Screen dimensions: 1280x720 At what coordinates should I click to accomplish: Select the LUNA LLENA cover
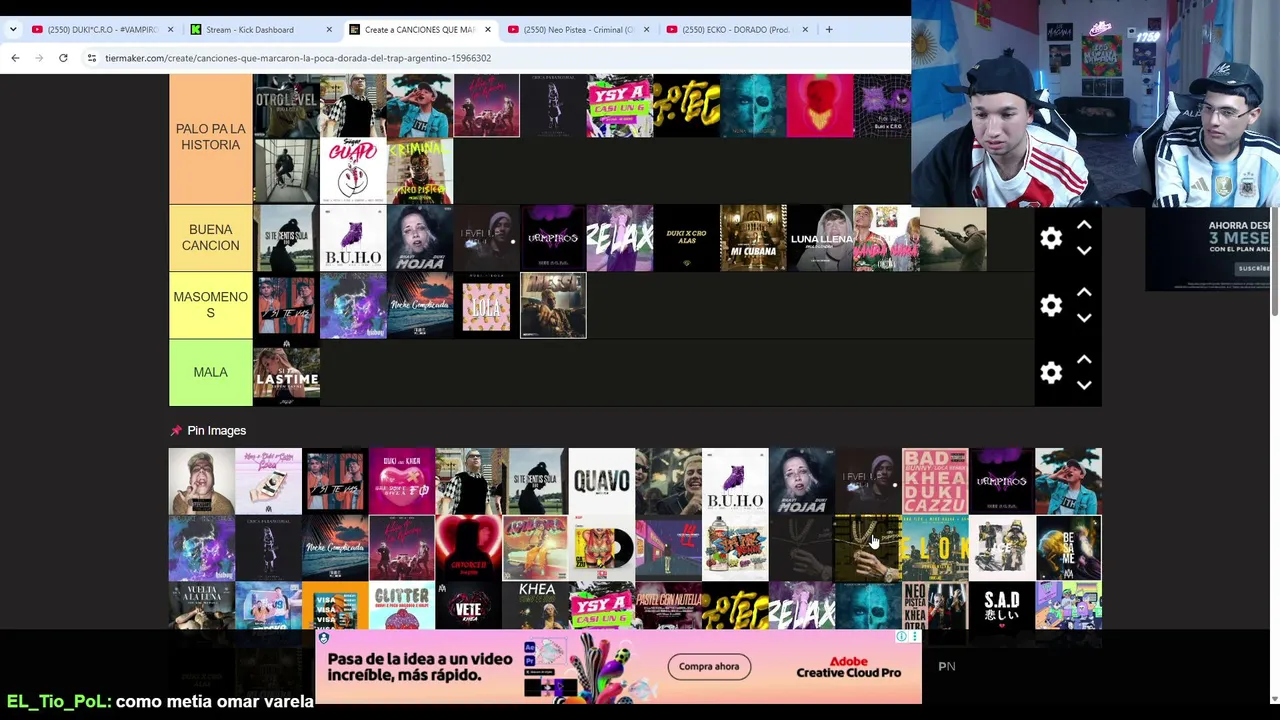pyautogui.click(x=820, y=238)
